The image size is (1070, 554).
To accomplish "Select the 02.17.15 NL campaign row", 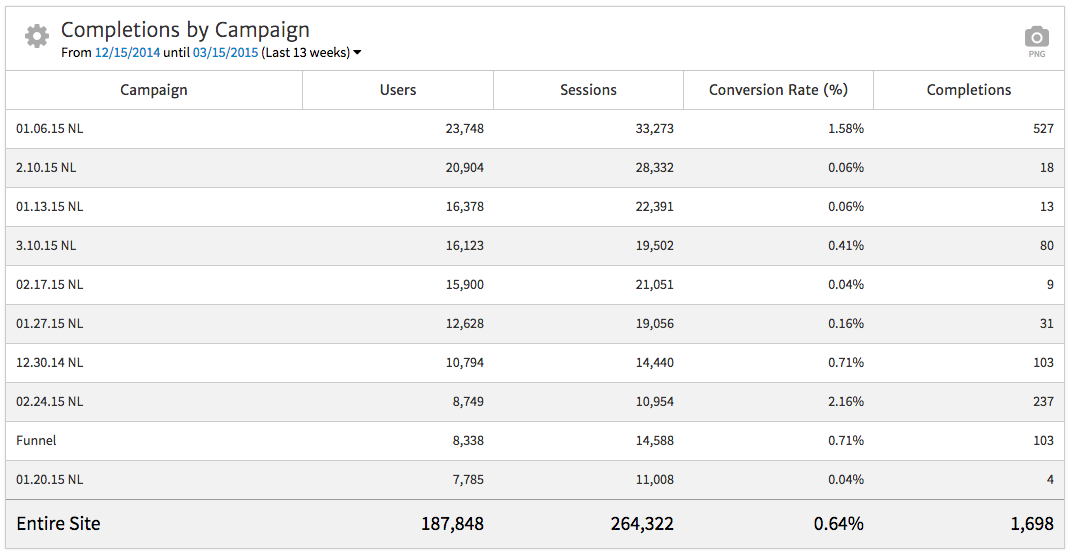I will [x=50, y=285].
